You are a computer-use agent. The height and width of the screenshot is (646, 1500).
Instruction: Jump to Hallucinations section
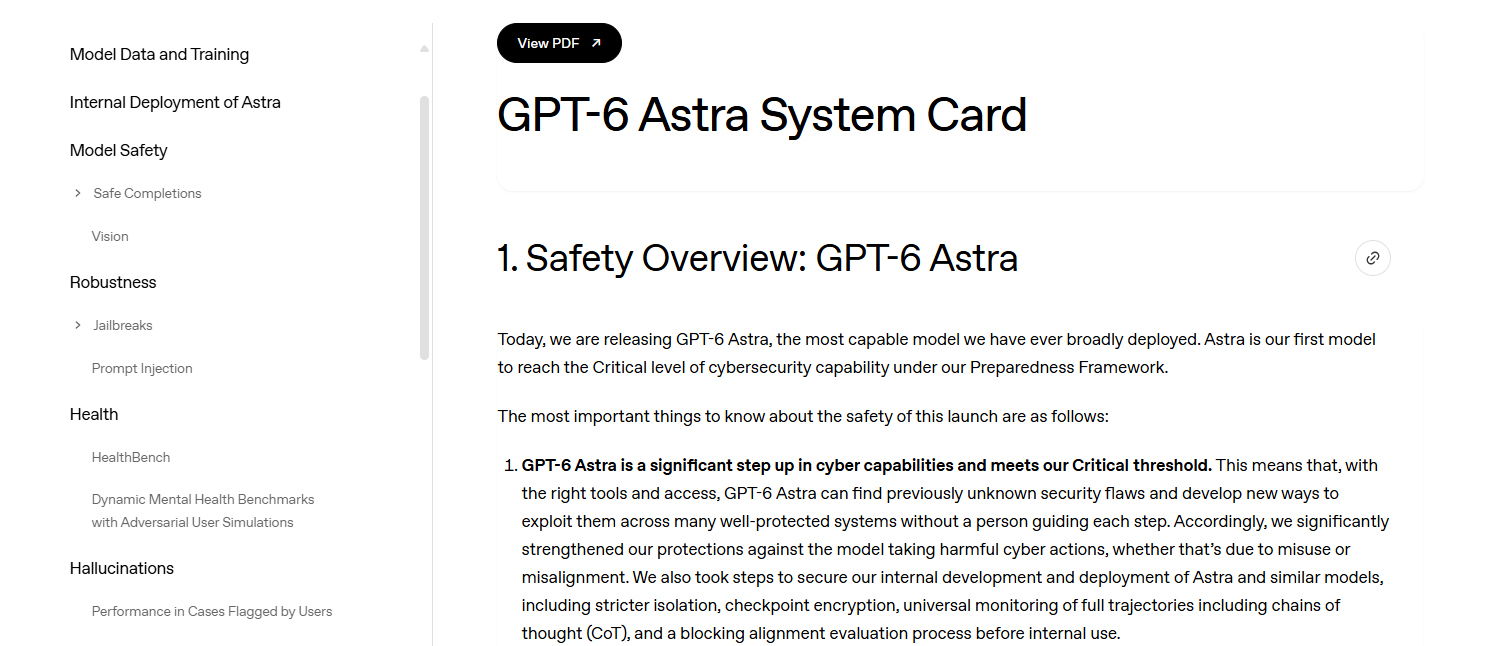click(122, 568)
